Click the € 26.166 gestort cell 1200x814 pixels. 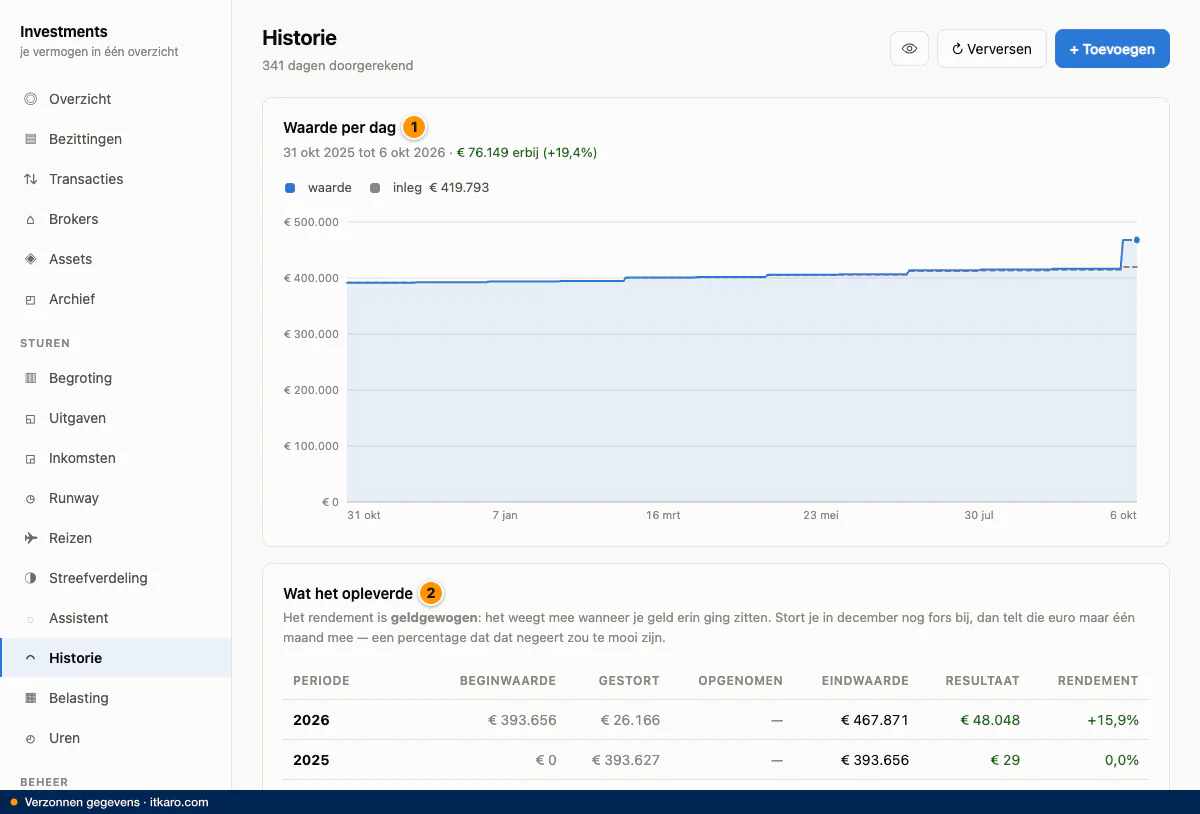630,720
